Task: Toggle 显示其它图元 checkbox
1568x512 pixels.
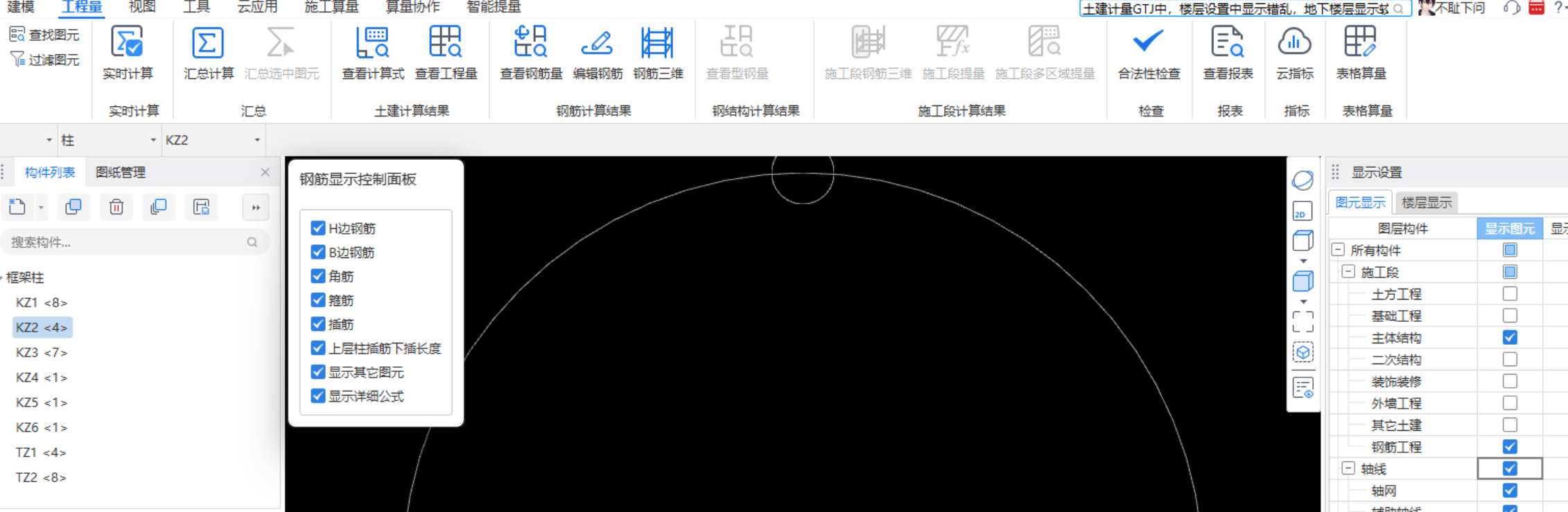Action: click(x=318, y=372)
